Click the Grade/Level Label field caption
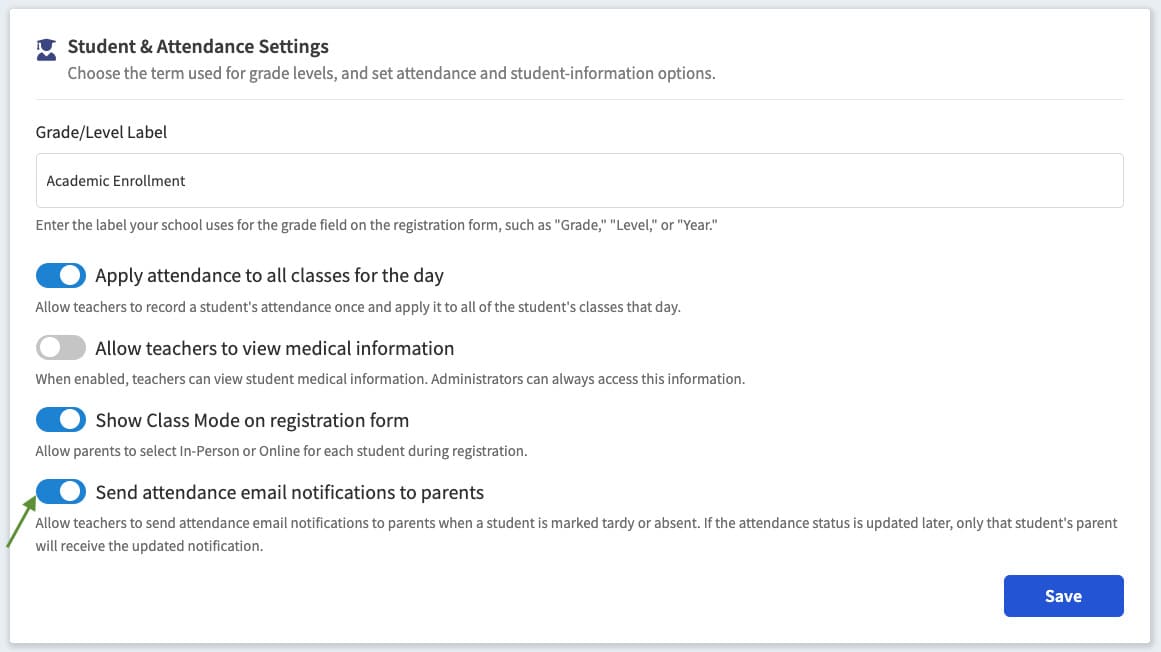This screenshot has width=1161, height=652. [x=101, y=132]
